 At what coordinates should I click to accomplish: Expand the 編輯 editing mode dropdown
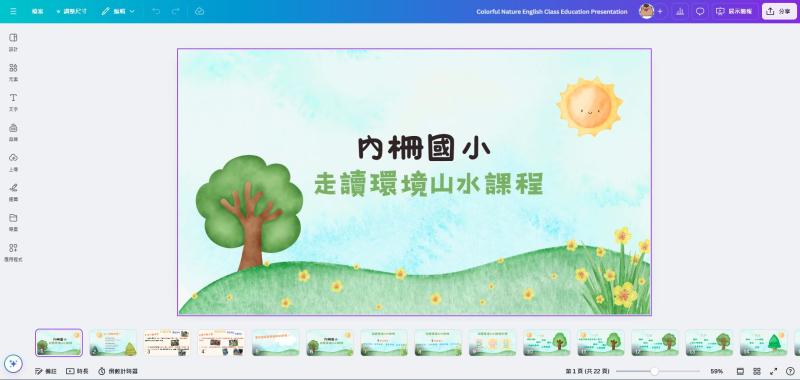coord(118,11)
